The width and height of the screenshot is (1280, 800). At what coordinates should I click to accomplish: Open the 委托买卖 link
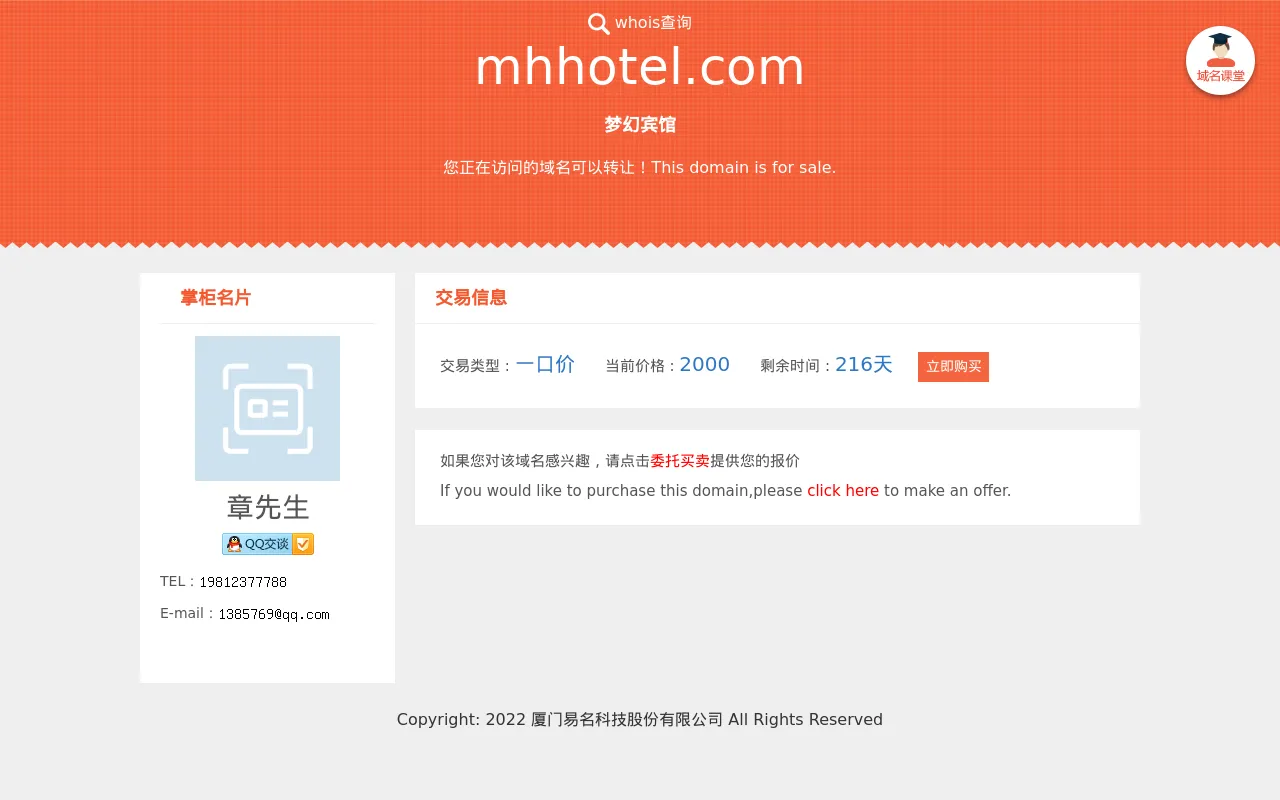680,461
